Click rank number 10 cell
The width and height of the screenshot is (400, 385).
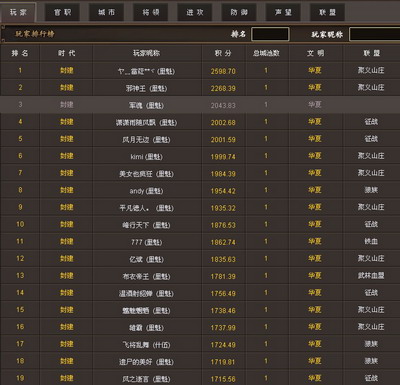point(20,224)
